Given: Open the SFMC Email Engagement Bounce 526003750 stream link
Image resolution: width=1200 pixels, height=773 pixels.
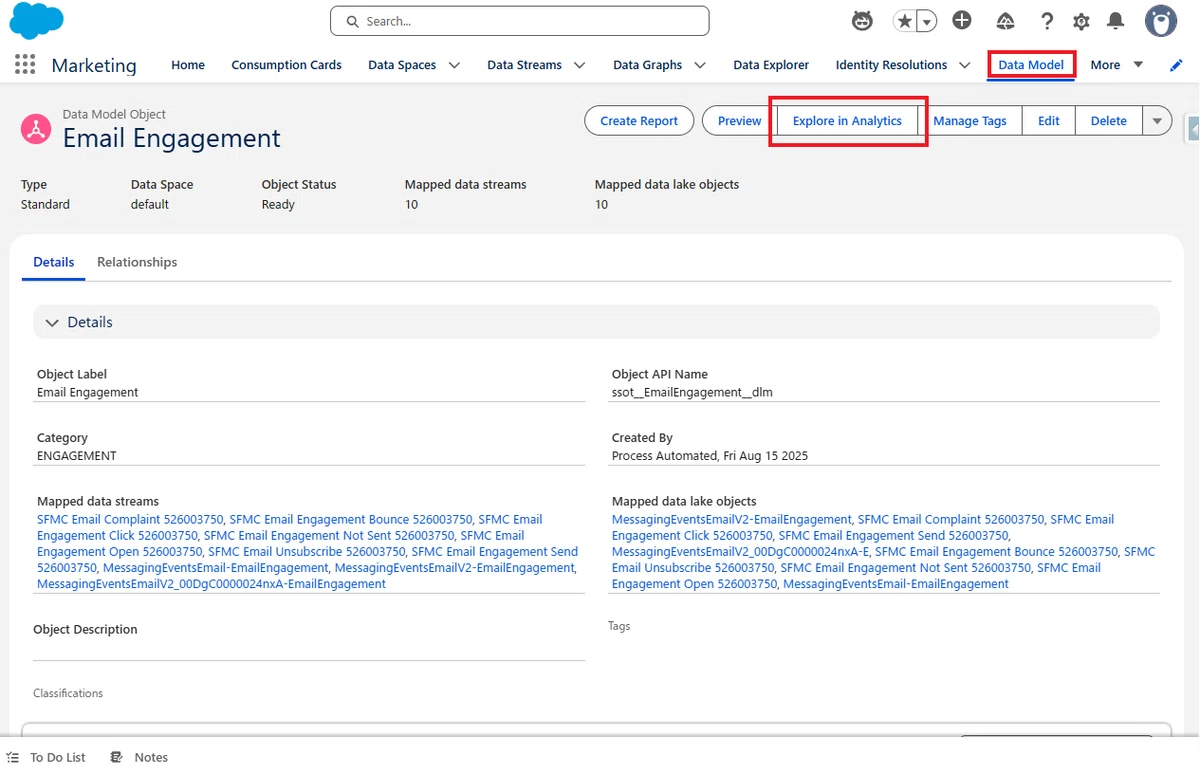Looking at the screenshot, I should (351, 519).
